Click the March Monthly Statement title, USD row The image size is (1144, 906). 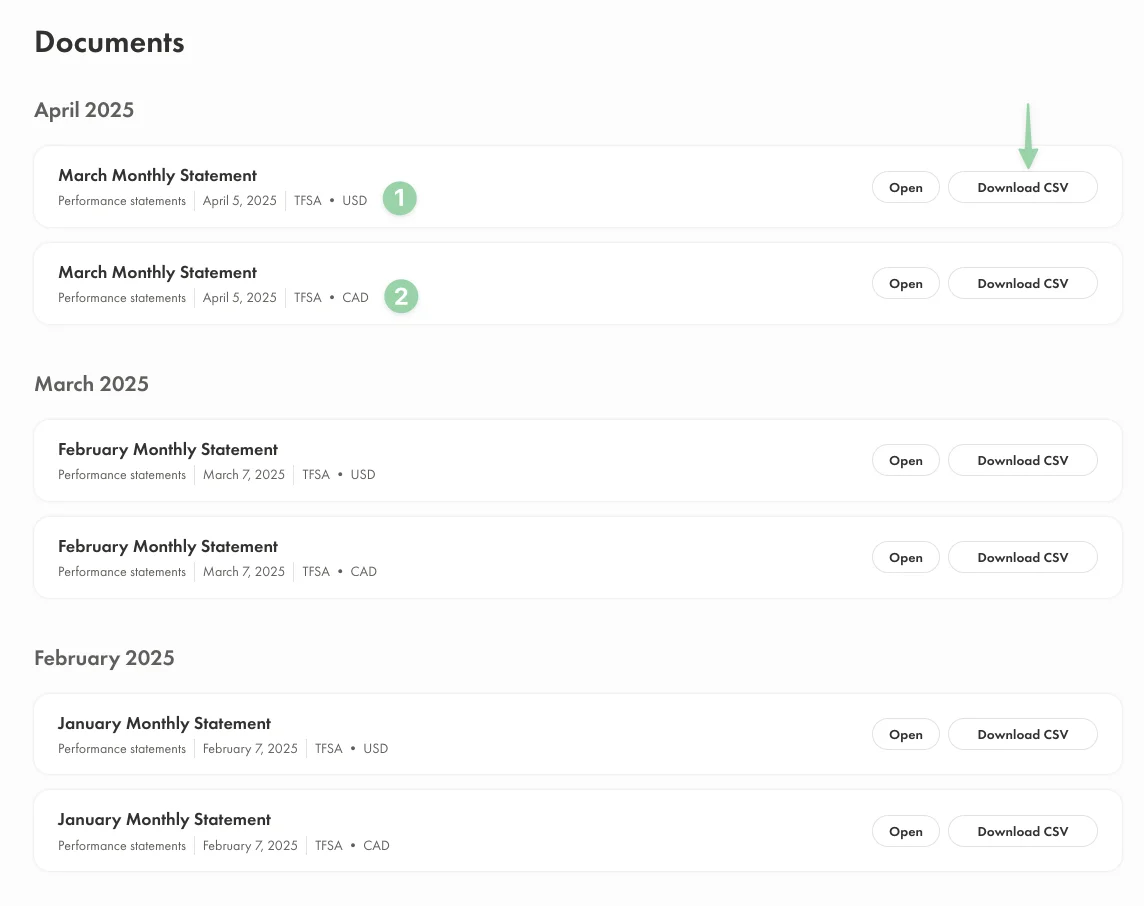(x=158, y=176)
